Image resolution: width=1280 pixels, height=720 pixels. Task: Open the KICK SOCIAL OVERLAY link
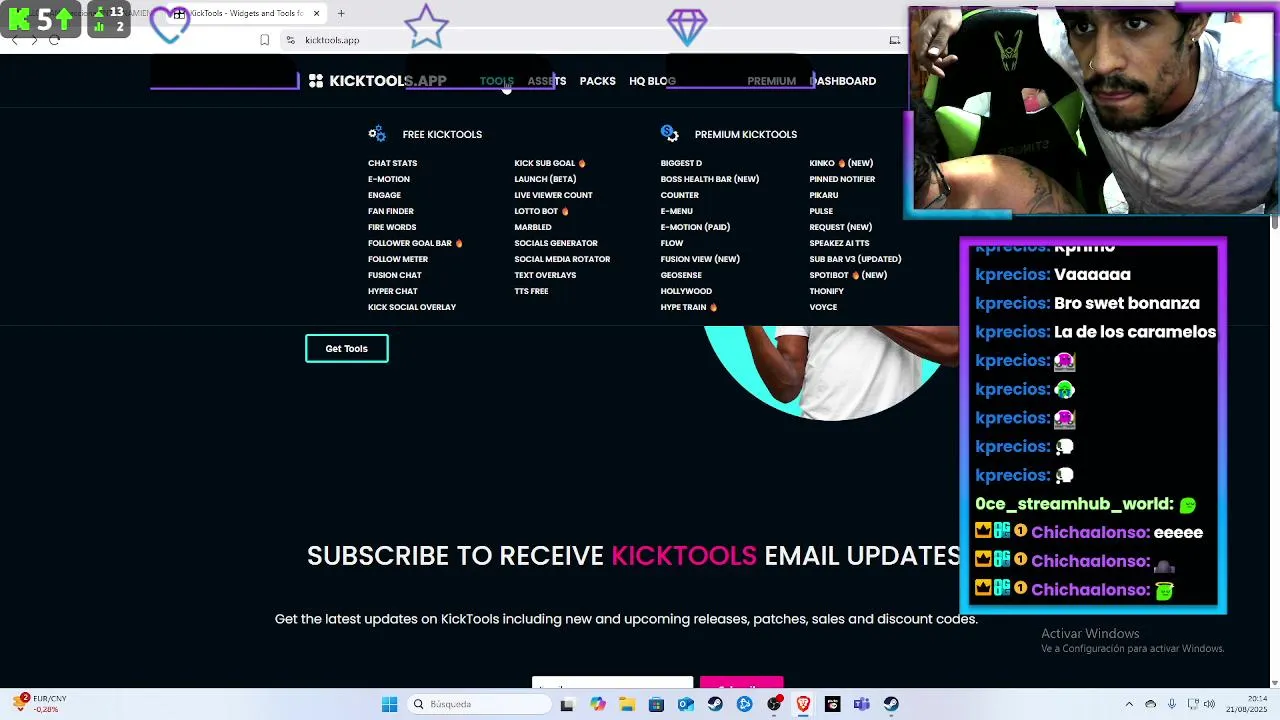[x=412, y=307]
